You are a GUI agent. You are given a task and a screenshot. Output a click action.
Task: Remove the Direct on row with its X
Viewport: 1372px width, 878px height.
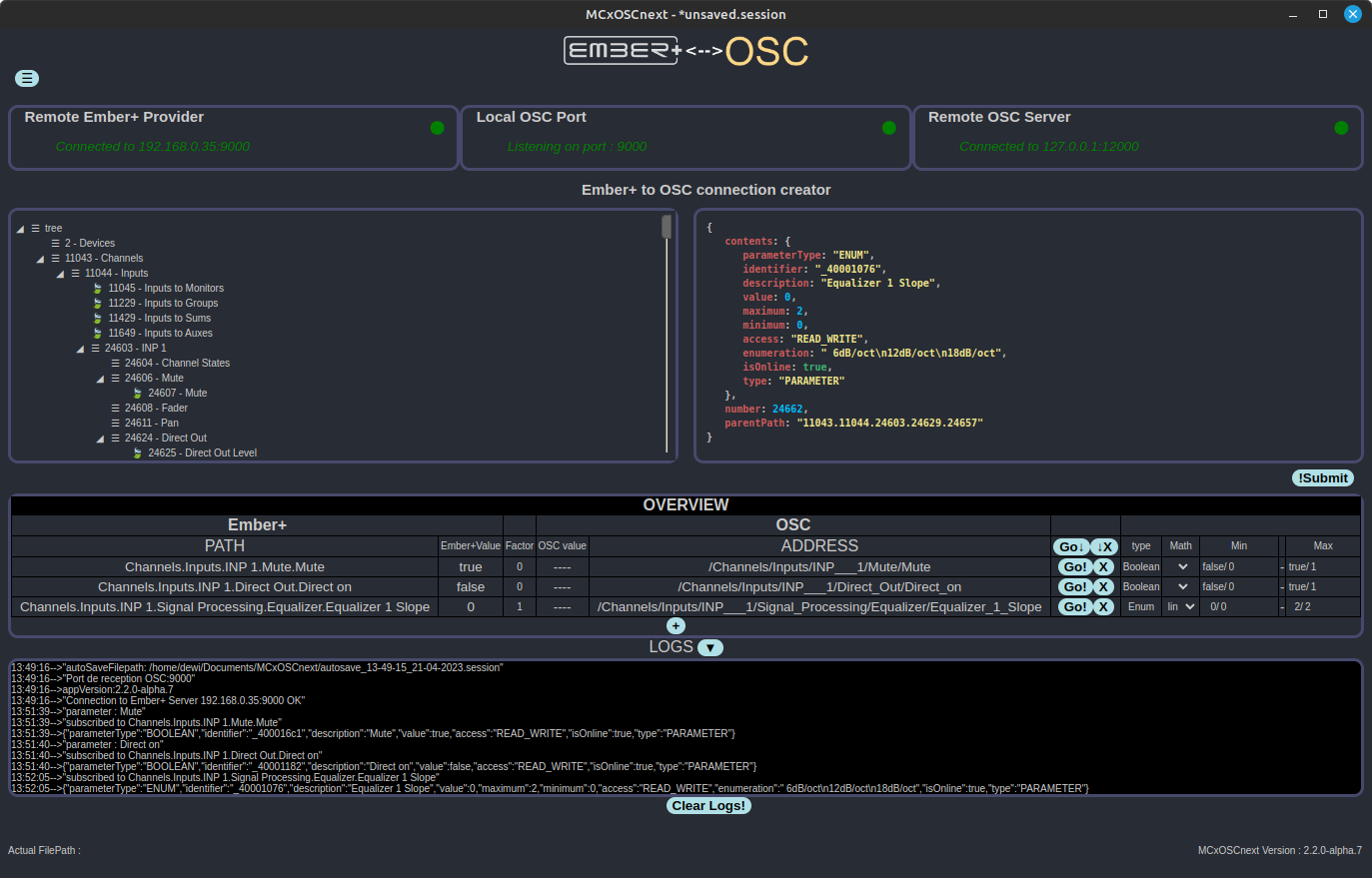pos(1103,586)
